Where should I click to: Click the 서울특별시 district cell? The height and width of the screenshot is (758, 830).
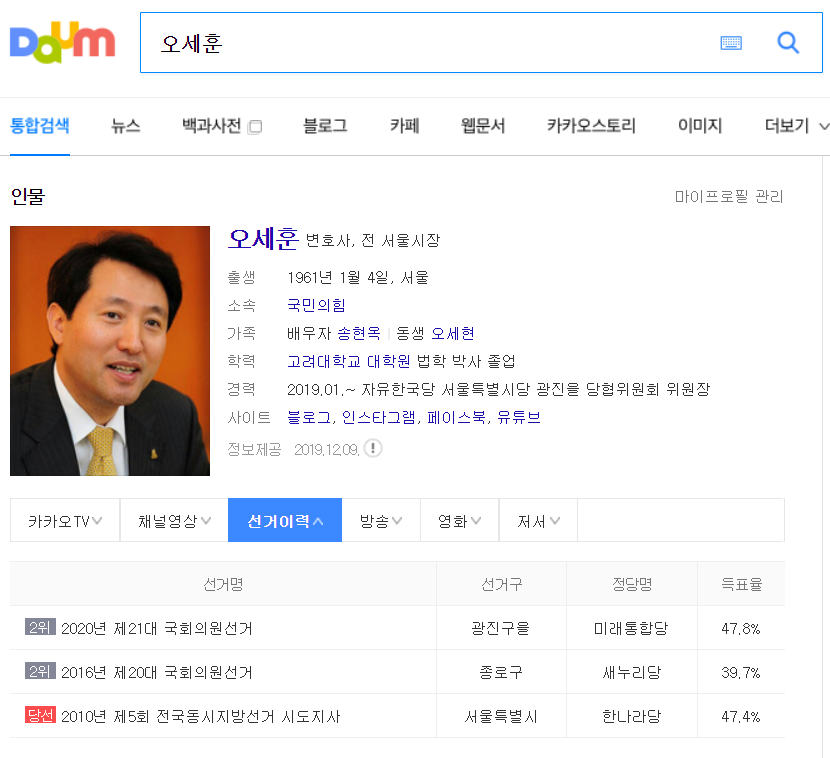pyautogui.click(x=501, y=716)
